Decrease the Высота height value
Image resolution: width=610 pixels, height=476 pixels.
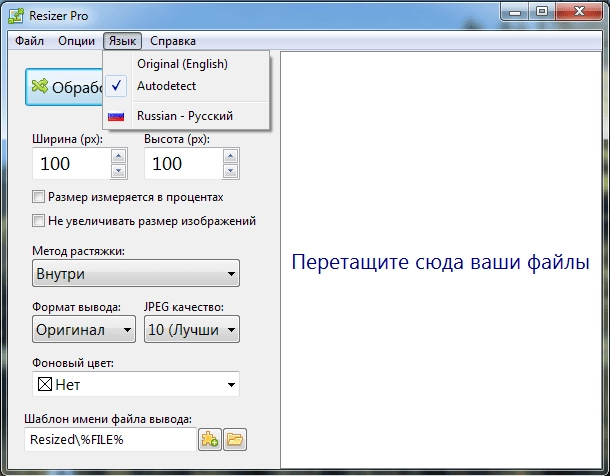coord(231,170)
